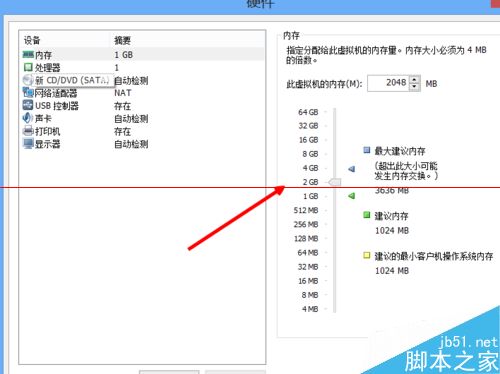Image resolution: width=500 pixels, height=374 pixels.
Task: Click the green recommended memory marker
Action: 352,196
